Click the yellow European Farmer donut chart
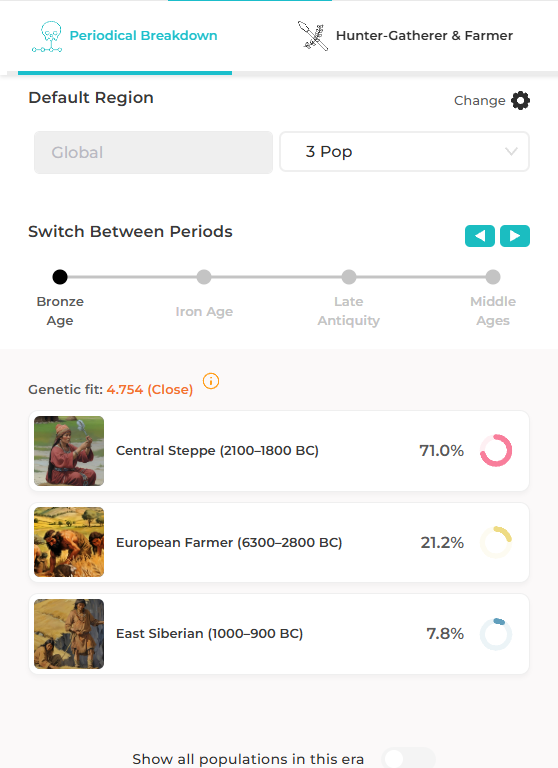558x768 pixels. coord(496,542)
